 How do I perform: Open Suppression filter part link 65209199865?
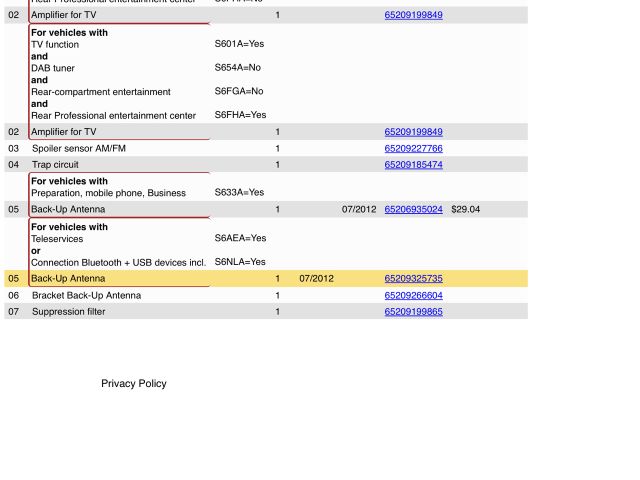click(x=413, y=312)
